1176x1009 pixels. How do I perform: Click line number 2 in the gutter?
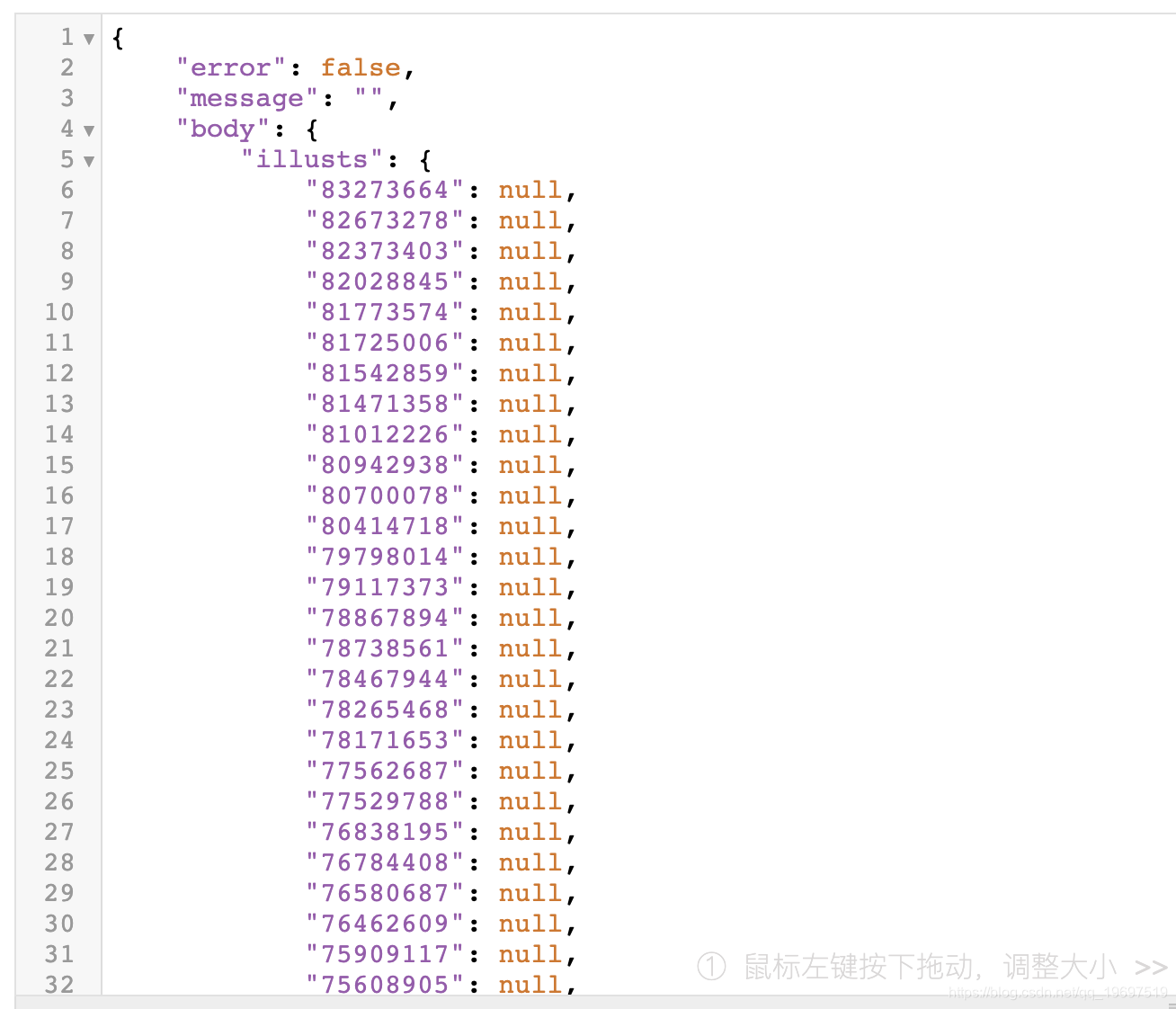coord(67,67)
